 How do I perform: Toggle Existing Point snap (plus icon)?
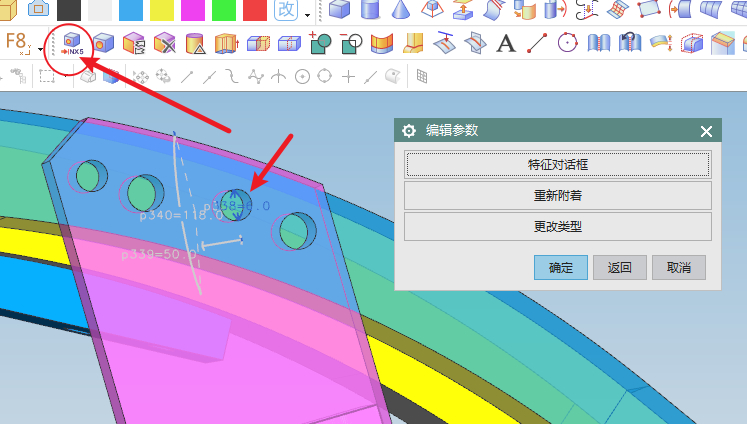click(x=349, y=76)
